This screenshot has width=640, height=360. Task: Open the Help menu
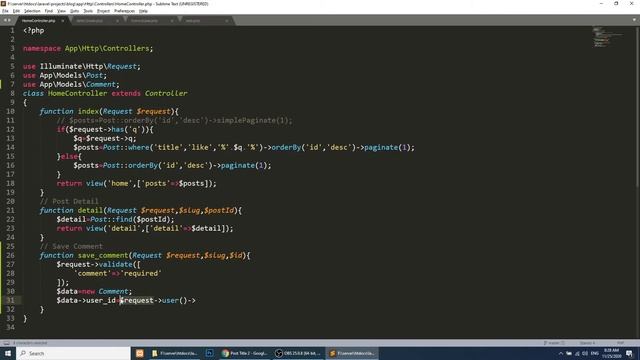(x=143, y=11)
